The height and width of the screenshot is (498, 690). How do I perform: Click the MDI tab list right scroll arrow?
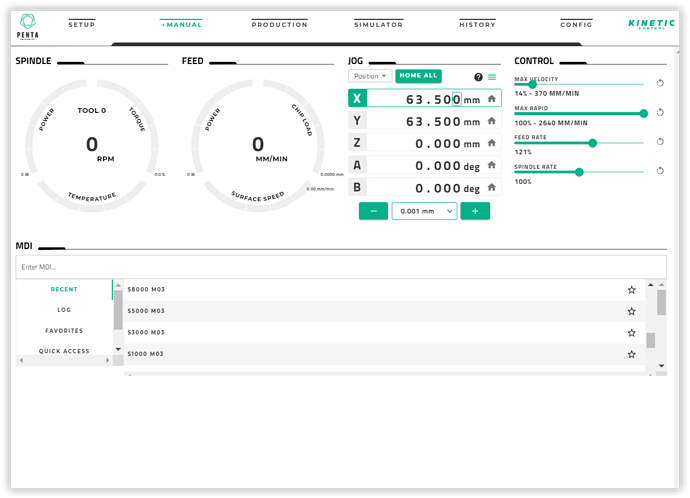(107, 360)
